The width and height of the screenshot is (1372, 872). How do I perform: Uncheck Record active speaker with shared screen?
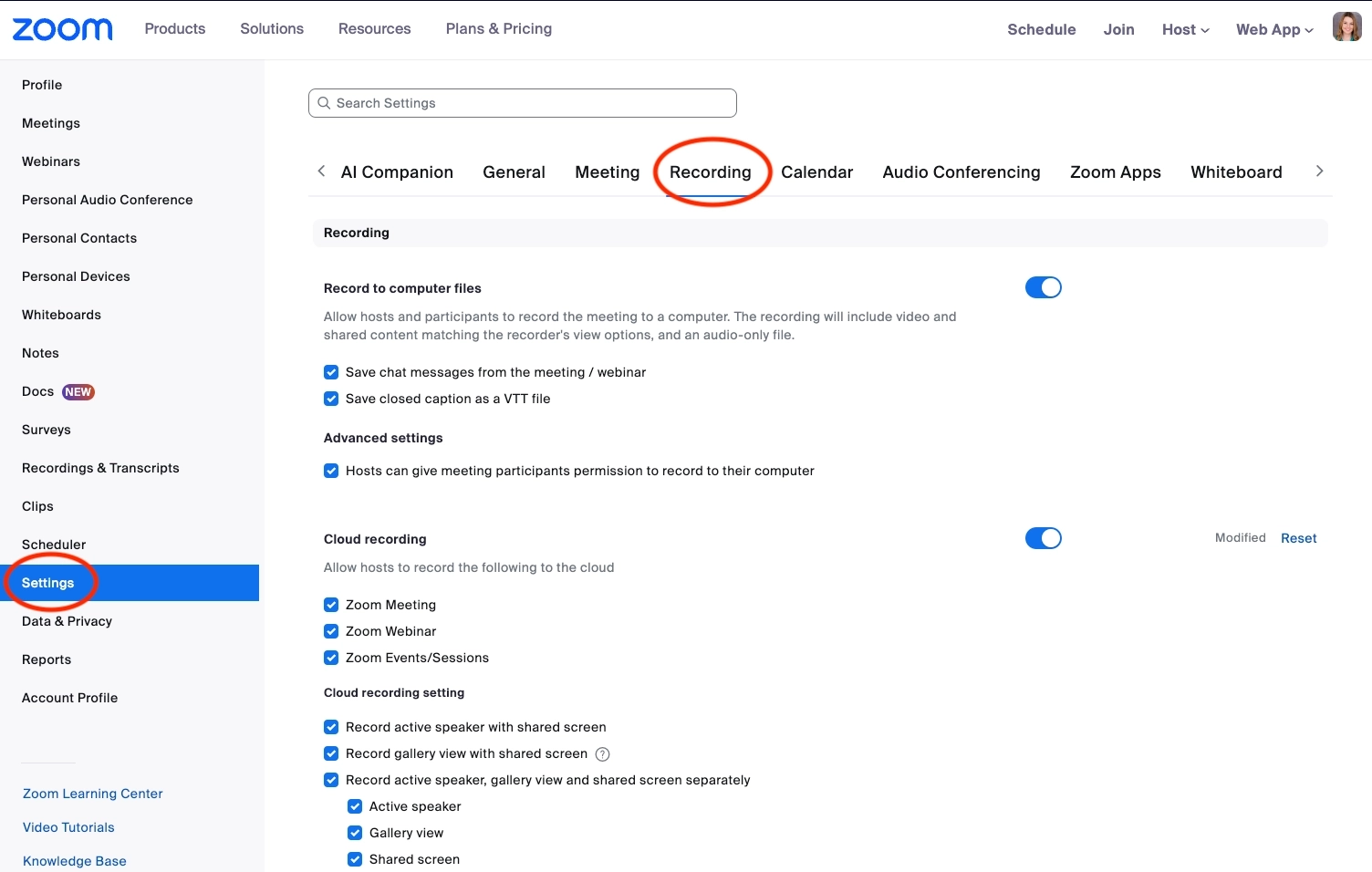click(331, 727)
